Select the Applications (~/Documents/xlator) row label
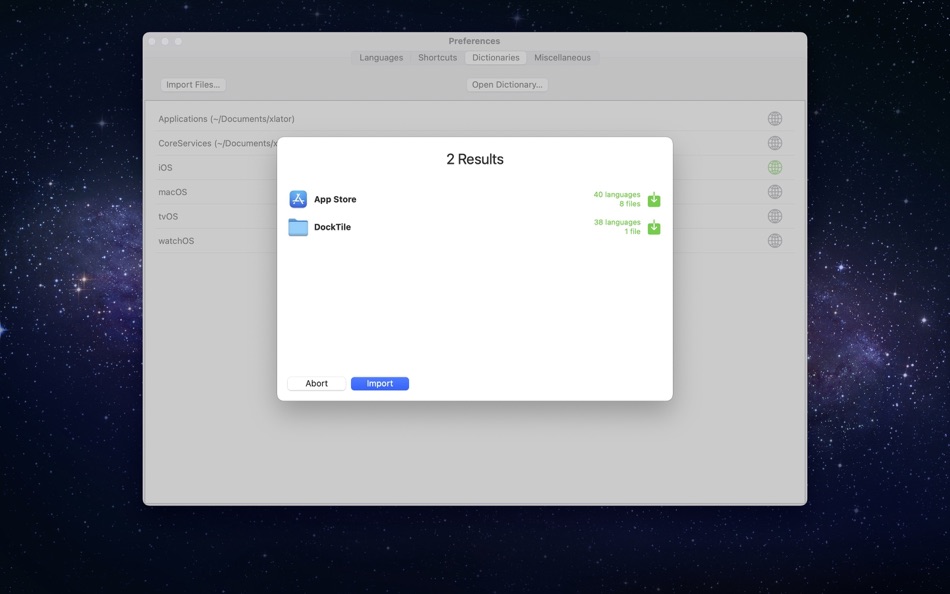 (227, 119)
